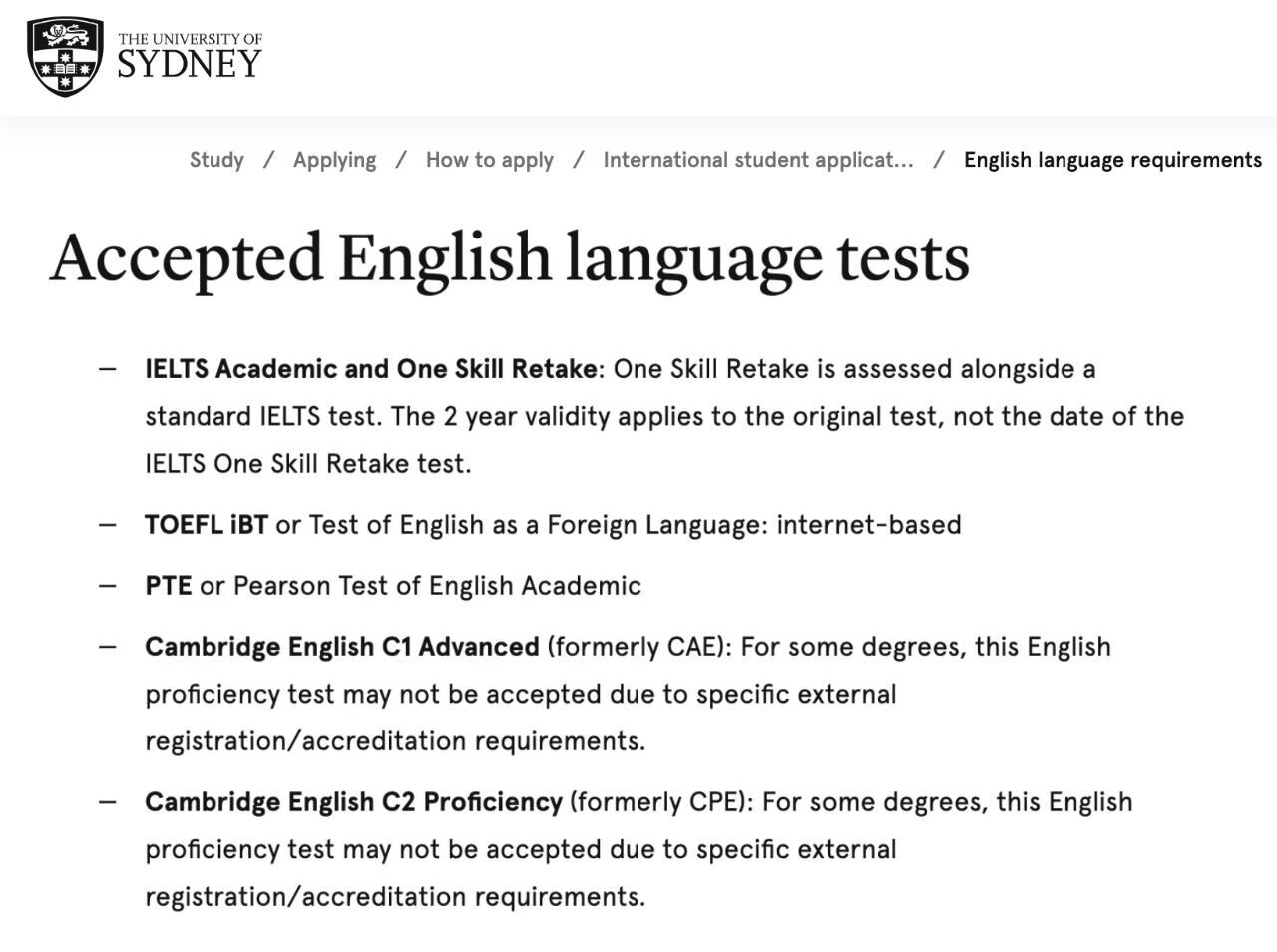1277x952 pixels.
Task: Click the Accepted English language tests heading
Action: click(509, 257)
